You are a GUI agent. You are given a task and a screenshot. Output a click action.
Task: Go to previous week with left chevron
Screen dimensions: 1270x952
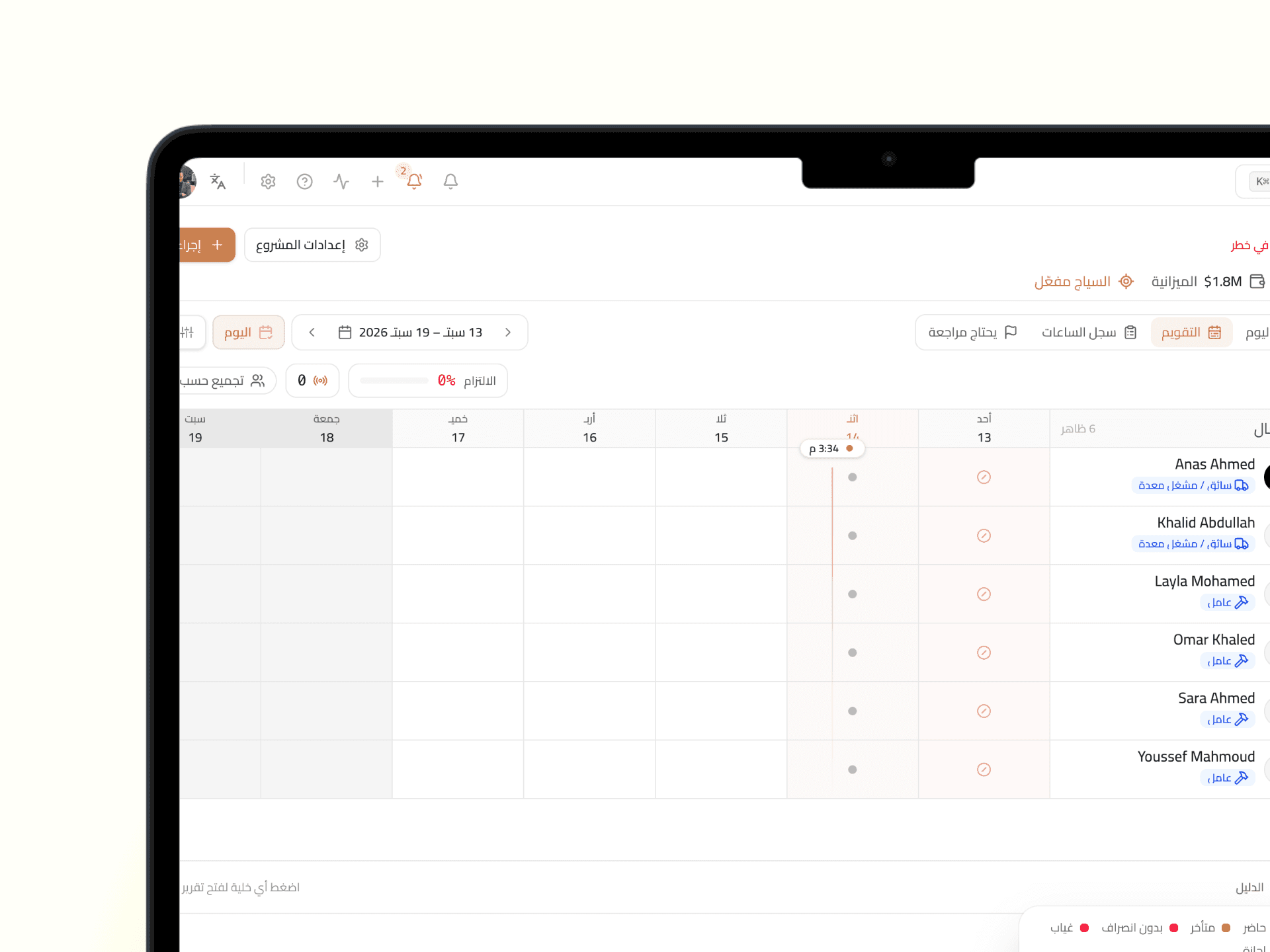click(312, 332)
